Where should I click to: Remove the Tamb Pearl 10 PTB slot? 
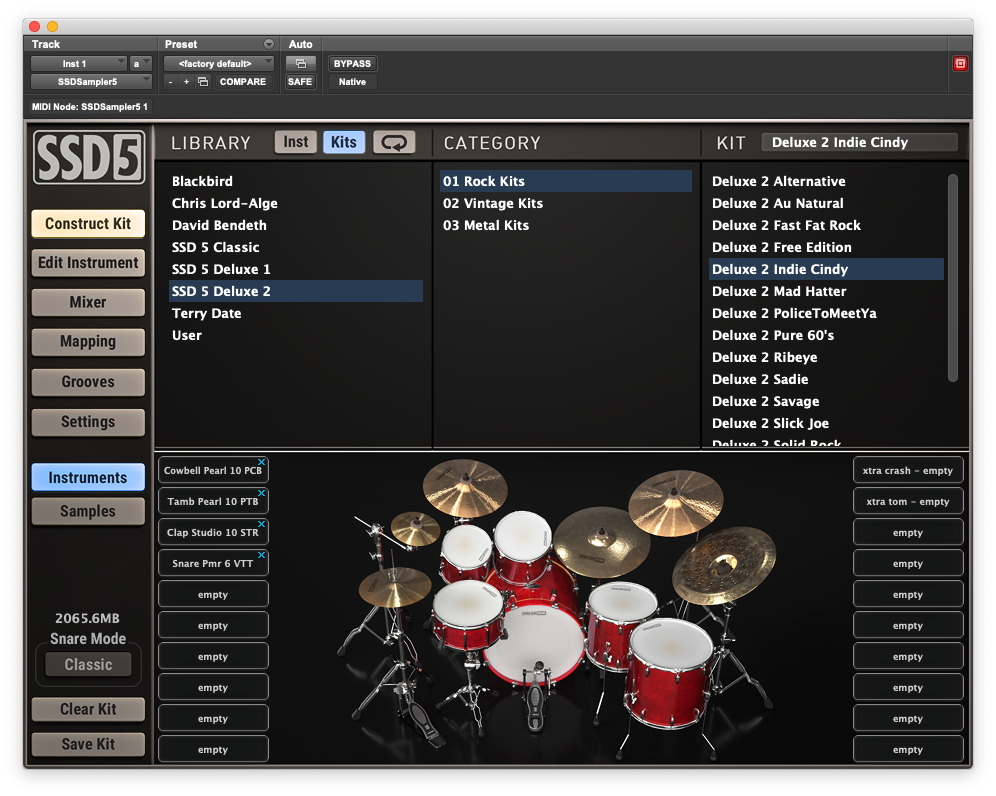coord(261,493)
